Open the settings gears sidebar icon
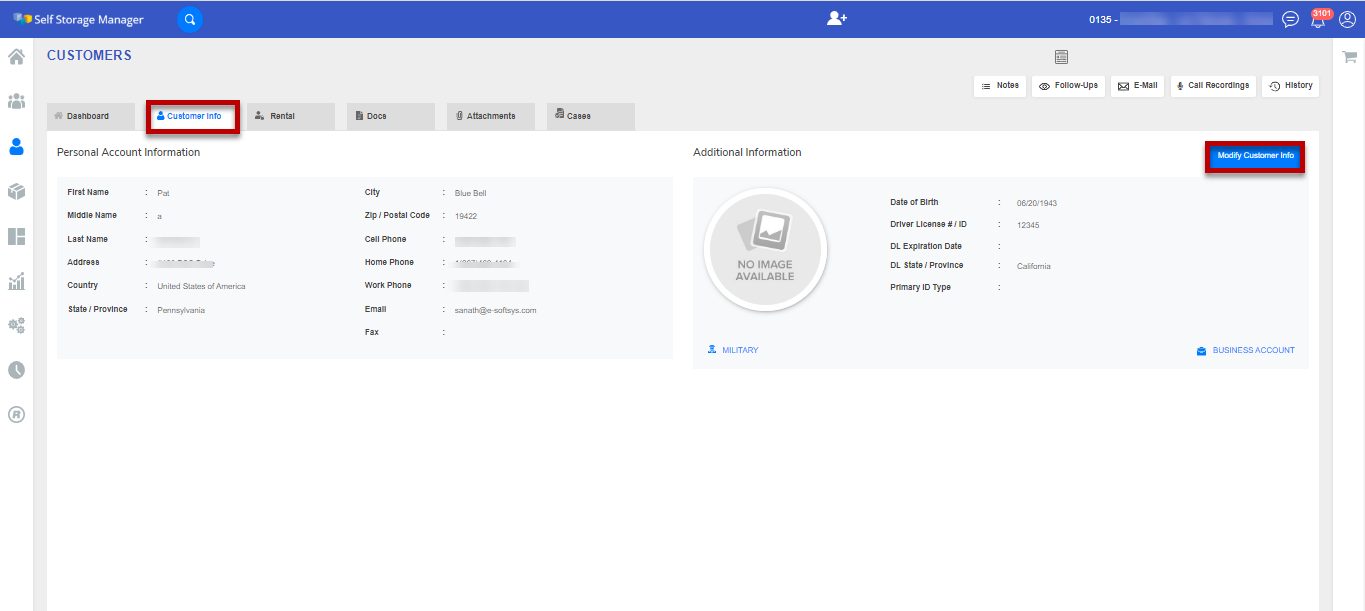Image resolution: width=1365 pixels, height=611 pixels. click(16, 325)
